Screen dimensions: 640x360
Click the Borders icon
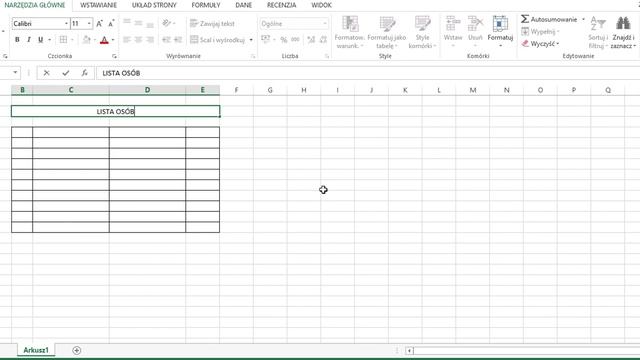pos(63,40)
